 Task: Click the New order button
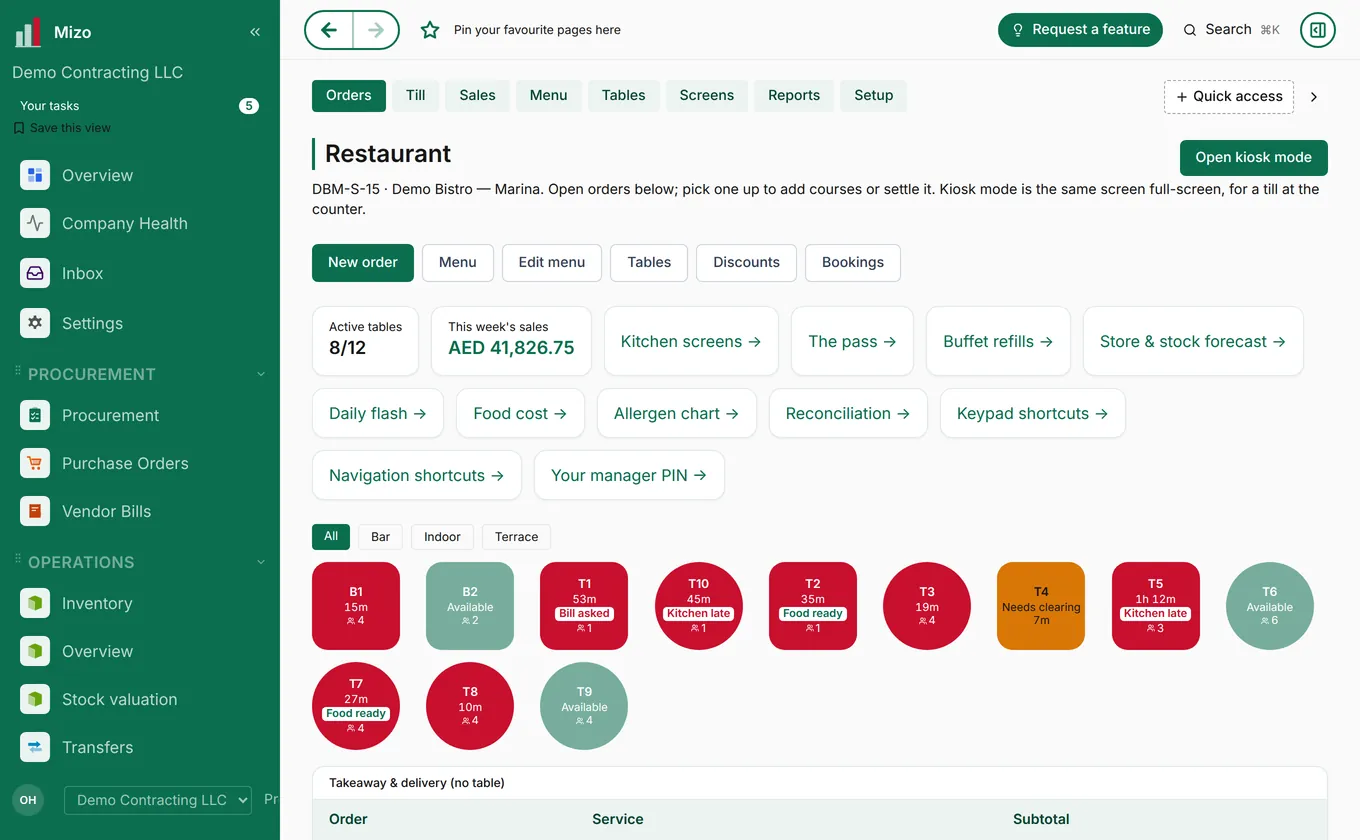click(363, 262)
